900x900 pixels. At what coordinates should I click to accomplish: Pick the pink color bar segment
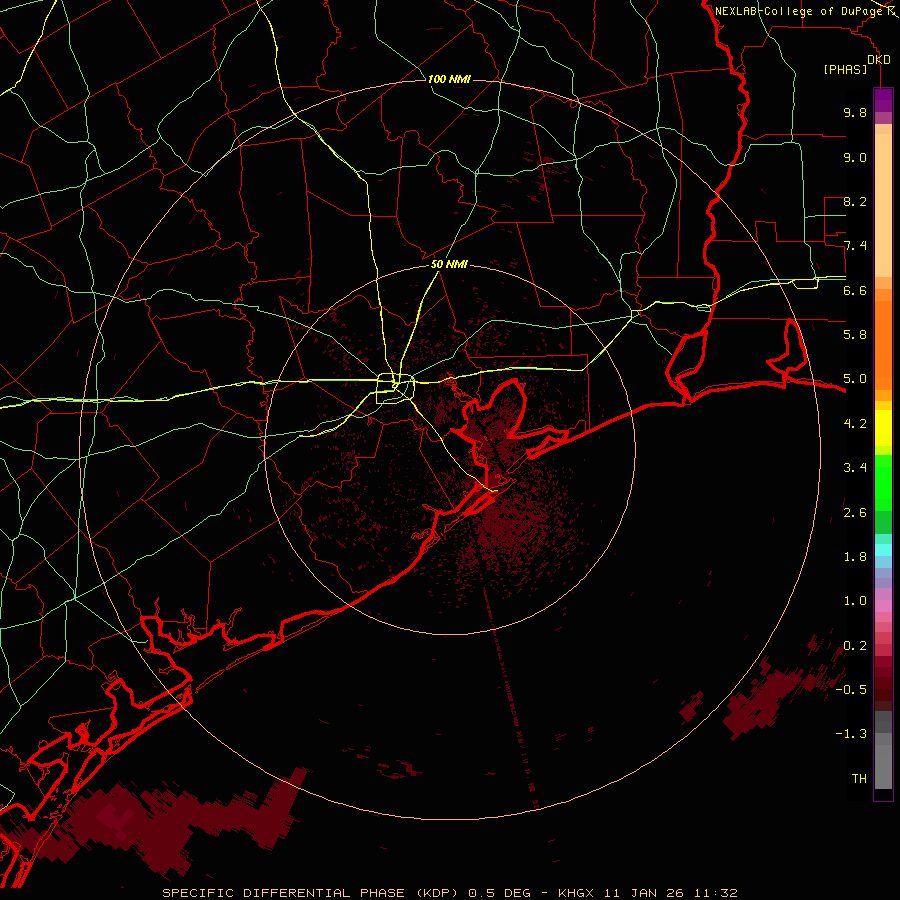click(x=883, y=606)
